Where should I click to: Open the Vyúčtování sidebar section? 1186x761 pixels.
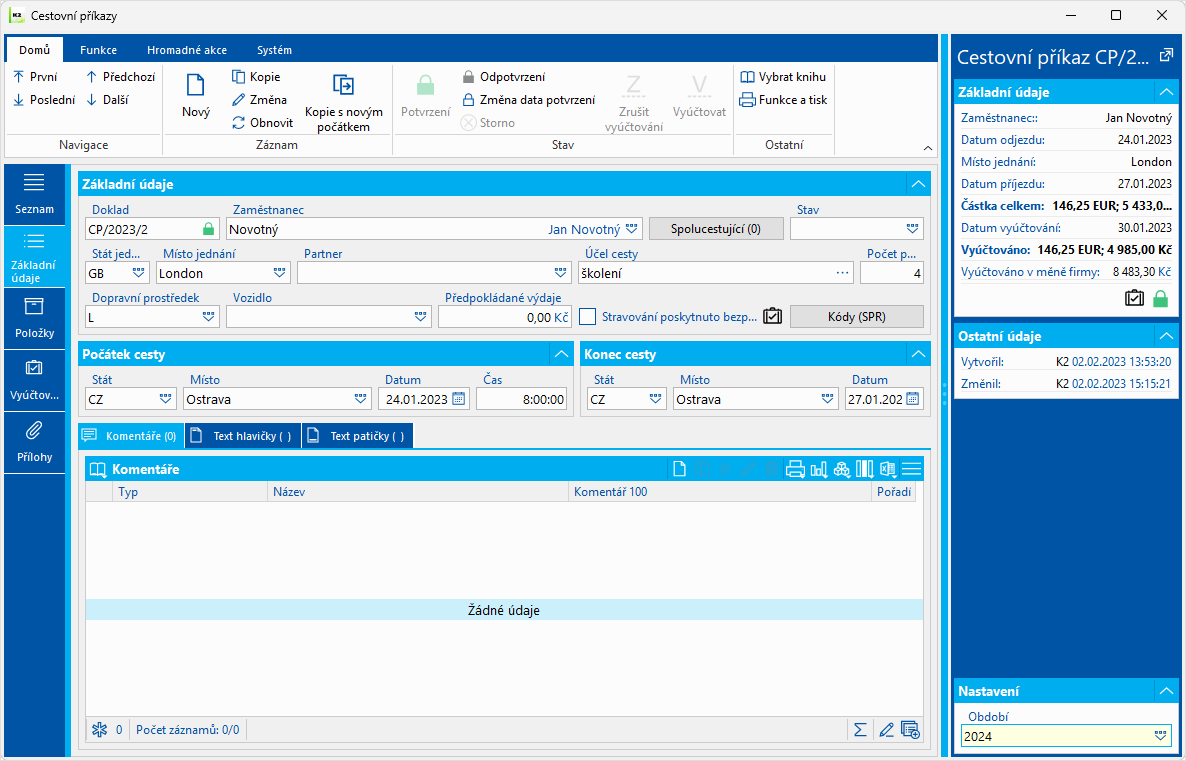(35, 380)
